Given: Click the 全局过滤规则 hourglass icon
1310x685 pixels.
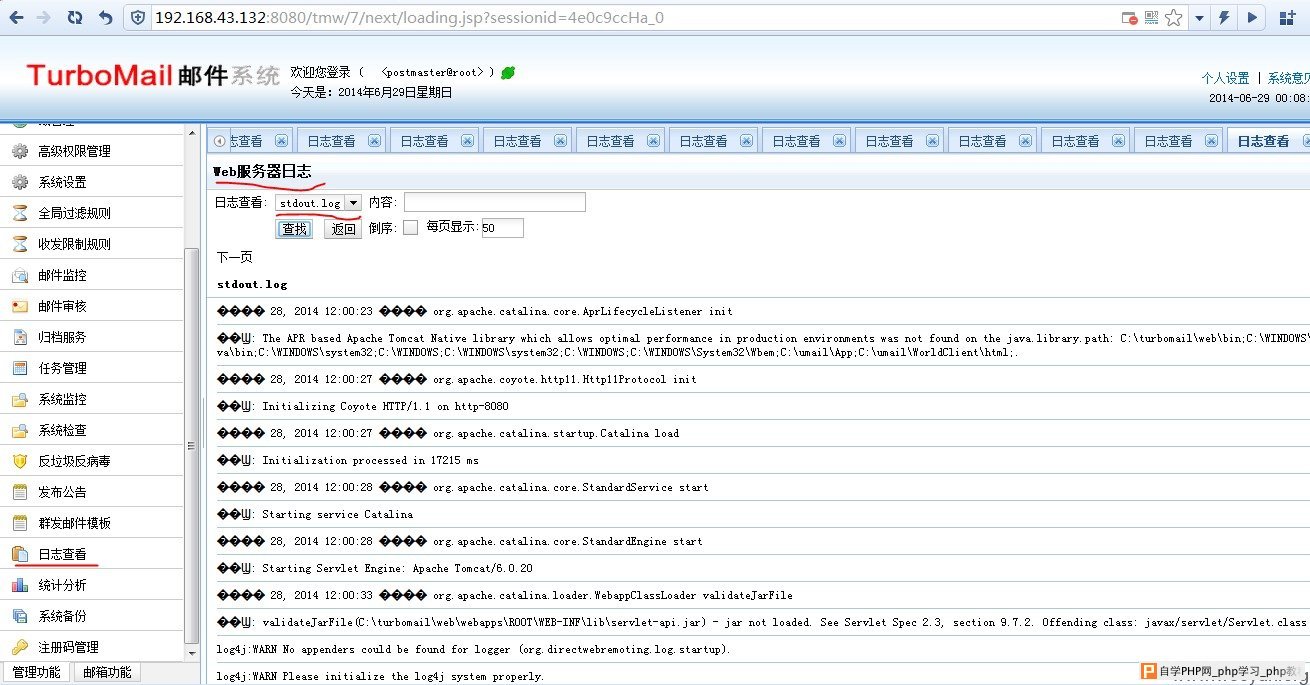Looking at the screenshot, I should [x=19, y=213].
